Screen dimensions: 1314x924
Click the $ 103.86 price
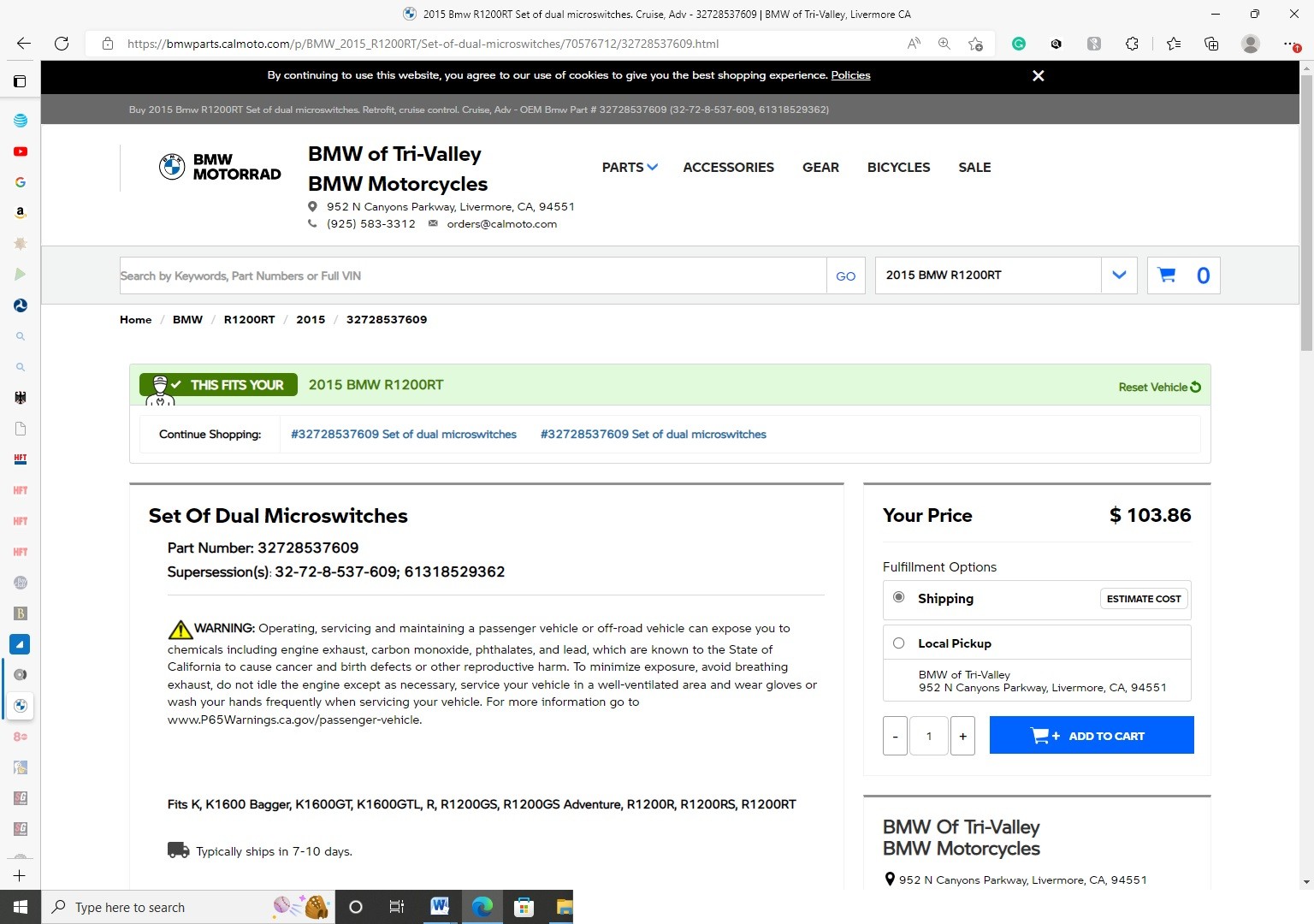pyautogui.click(x=1150, y=515)
